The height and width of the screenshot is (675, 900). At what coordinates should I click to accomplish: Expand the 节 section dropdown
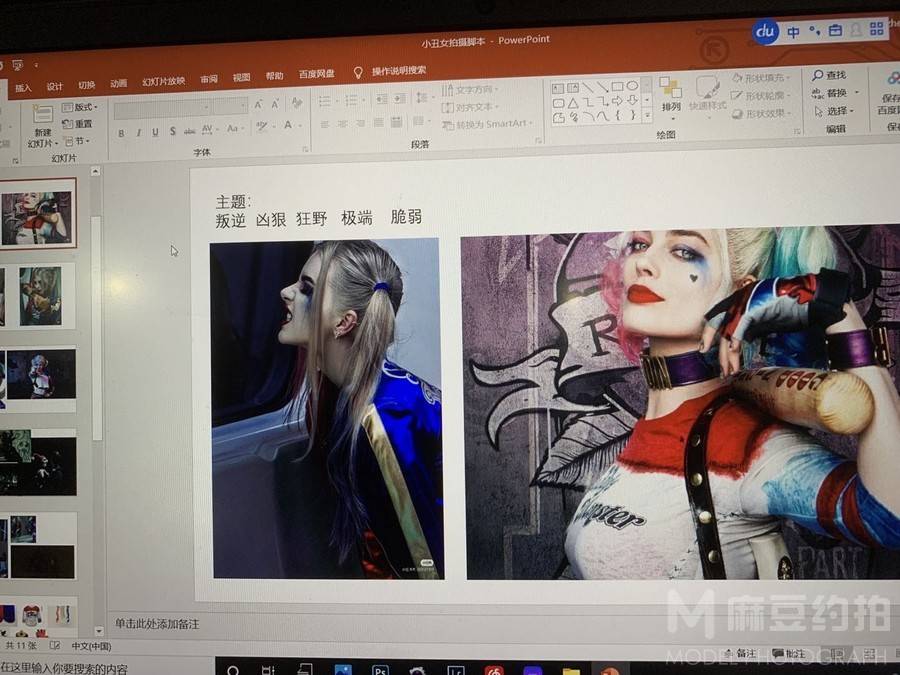click(76, 141)
